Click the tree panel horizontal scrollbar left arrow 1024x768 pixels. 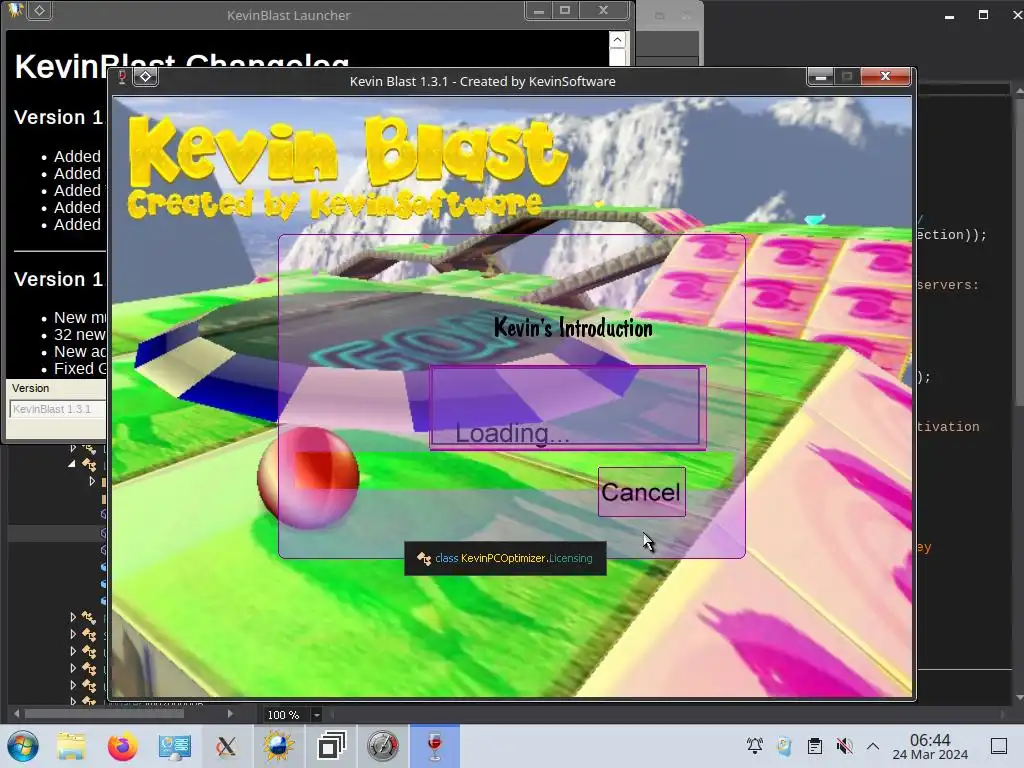pos(16,714)
